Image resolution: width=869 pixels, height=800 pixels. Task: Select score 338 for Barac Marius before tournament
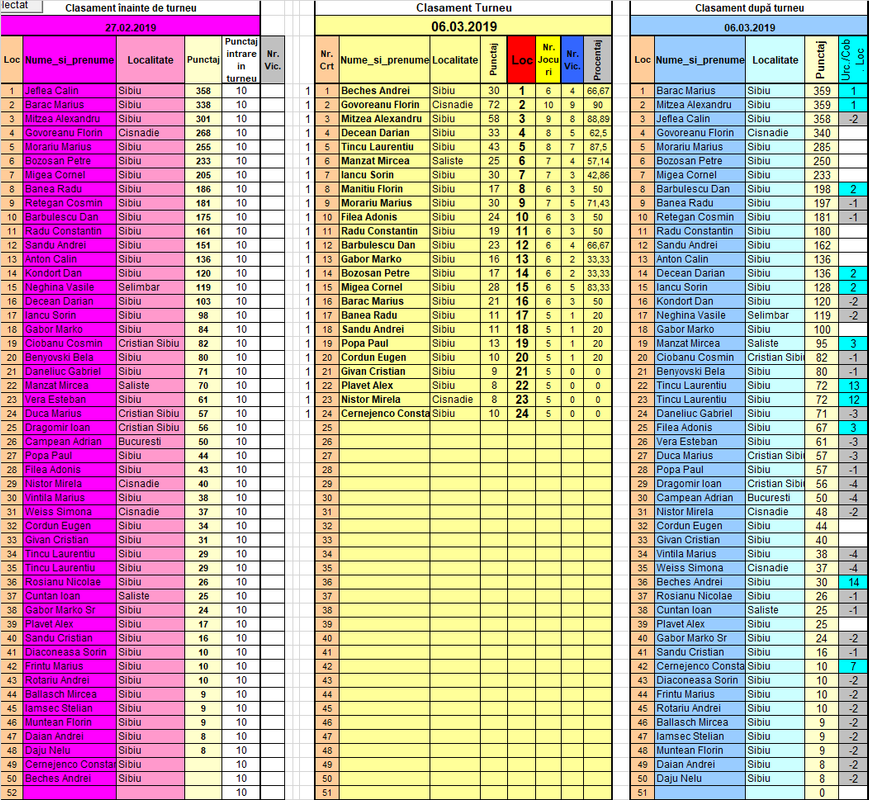click(203, 105)
